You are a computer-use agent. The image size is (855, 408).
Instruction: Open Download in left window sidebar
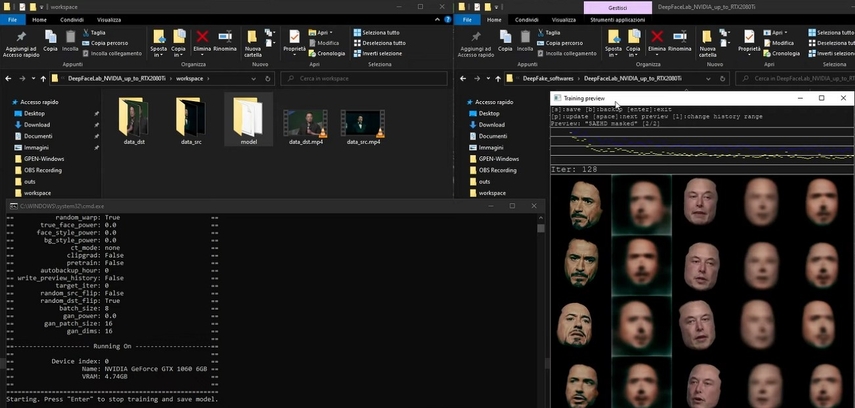(x=37, y=125)
